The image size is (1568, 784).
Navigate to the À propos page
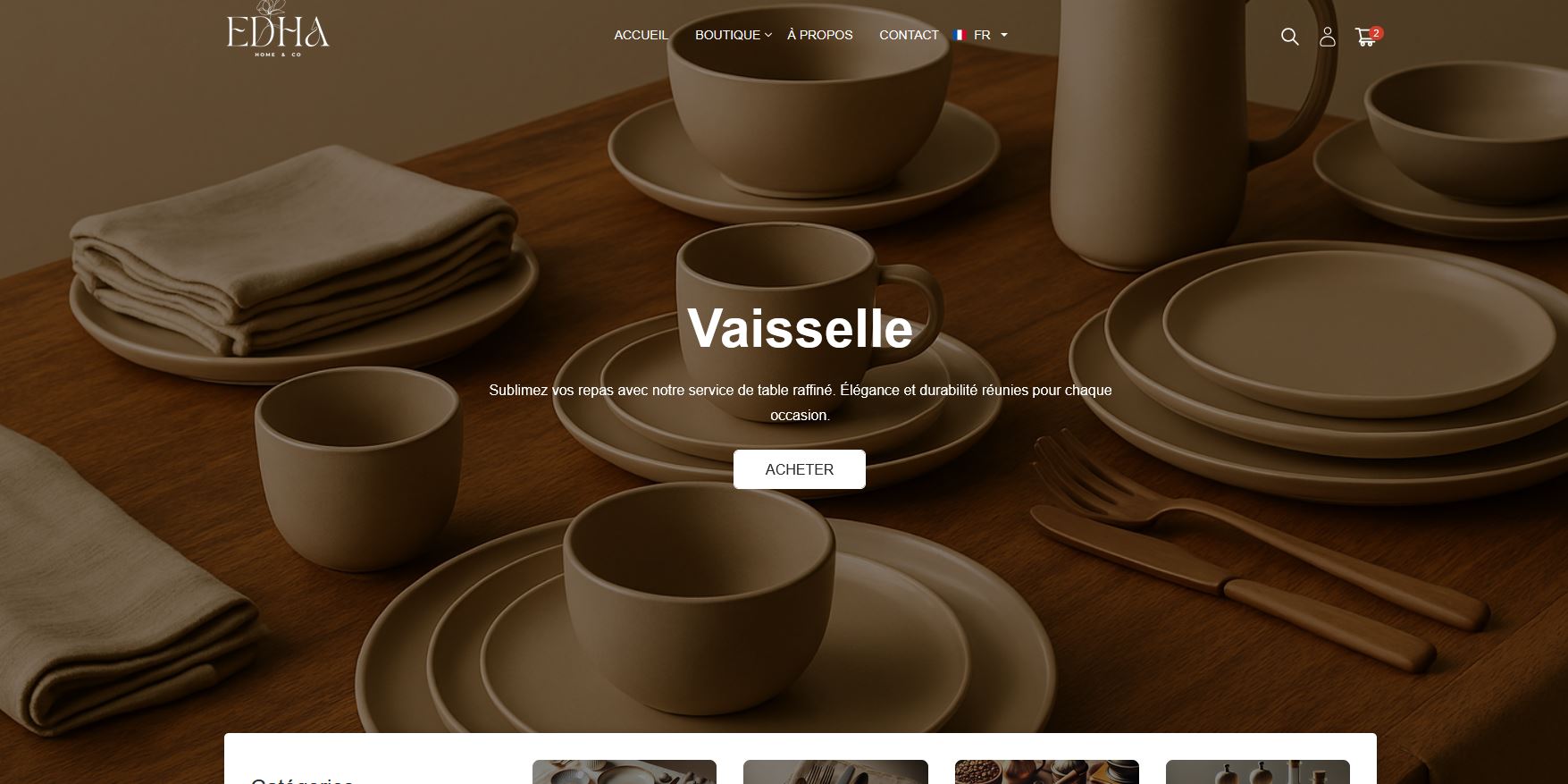(x=820, y=35)
